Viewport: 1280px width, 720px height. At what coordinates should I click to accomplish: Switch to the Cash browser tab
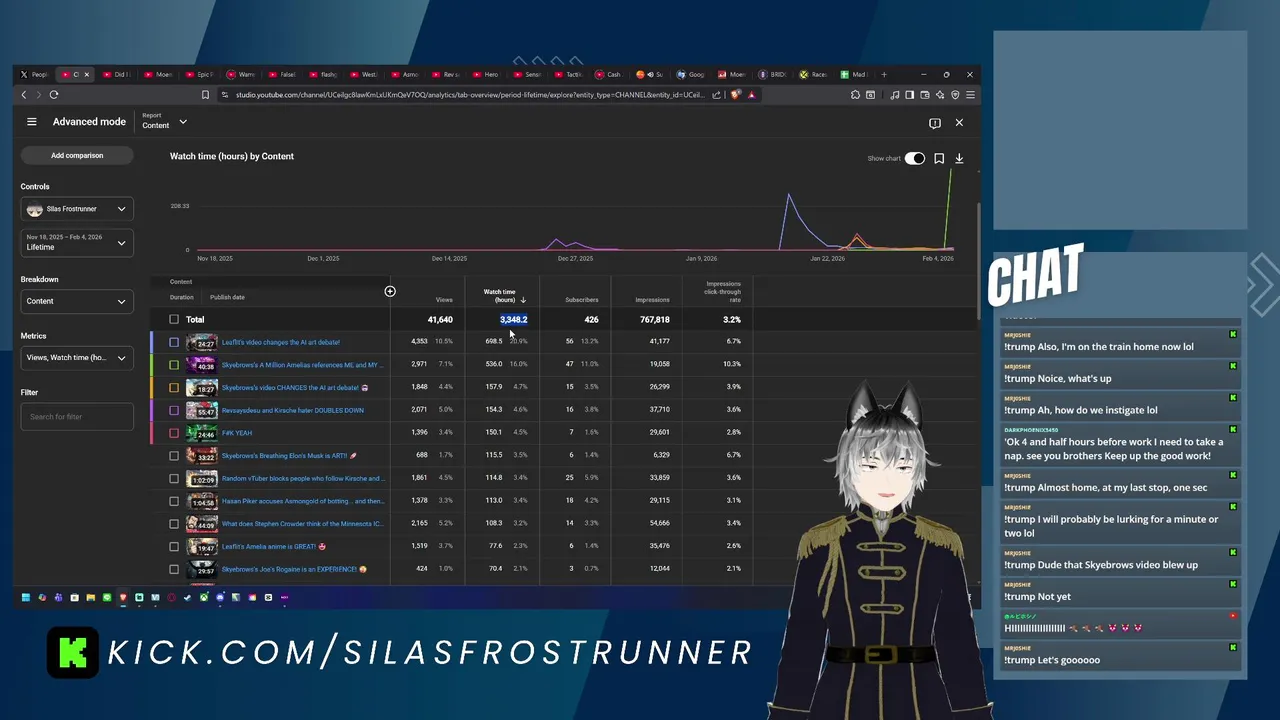[x=608, y=74]
